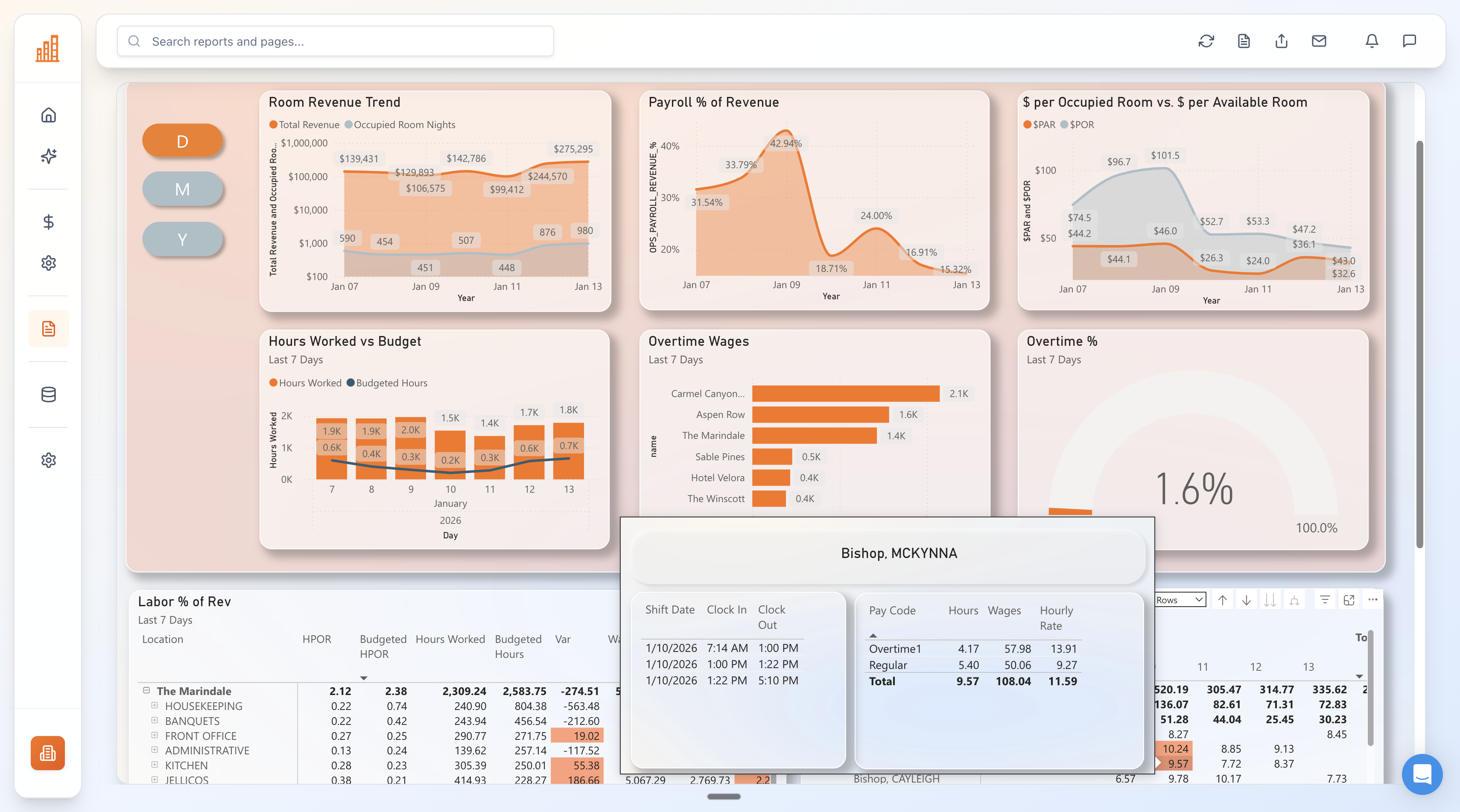Open notifications bell
The width and height of the screenshot is (1460, 812).
[x=1372, y=41]
